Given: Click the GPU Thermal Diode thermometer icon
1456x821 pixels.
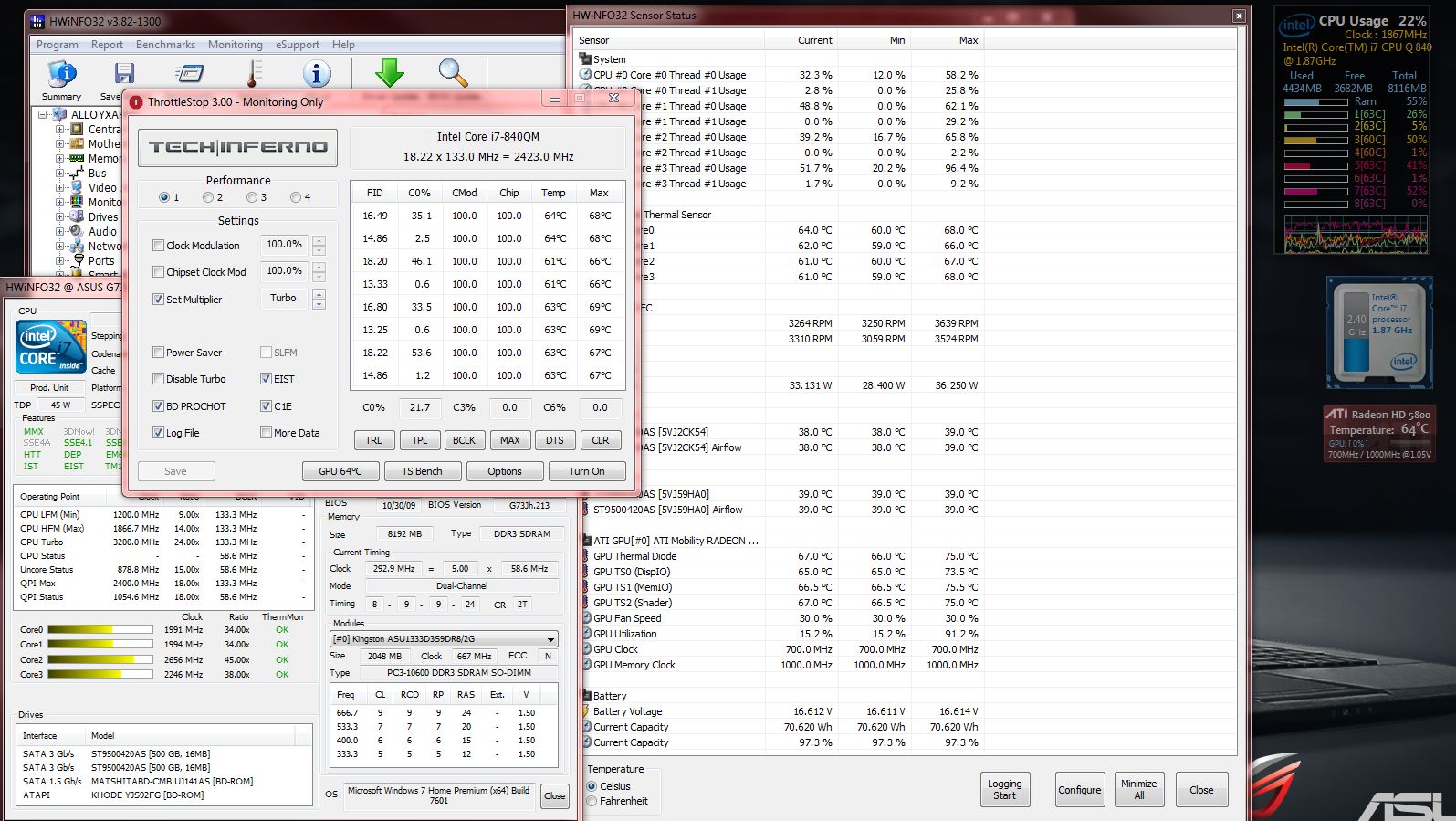Looking at the screenshot, I should click(x=586, y=555).
